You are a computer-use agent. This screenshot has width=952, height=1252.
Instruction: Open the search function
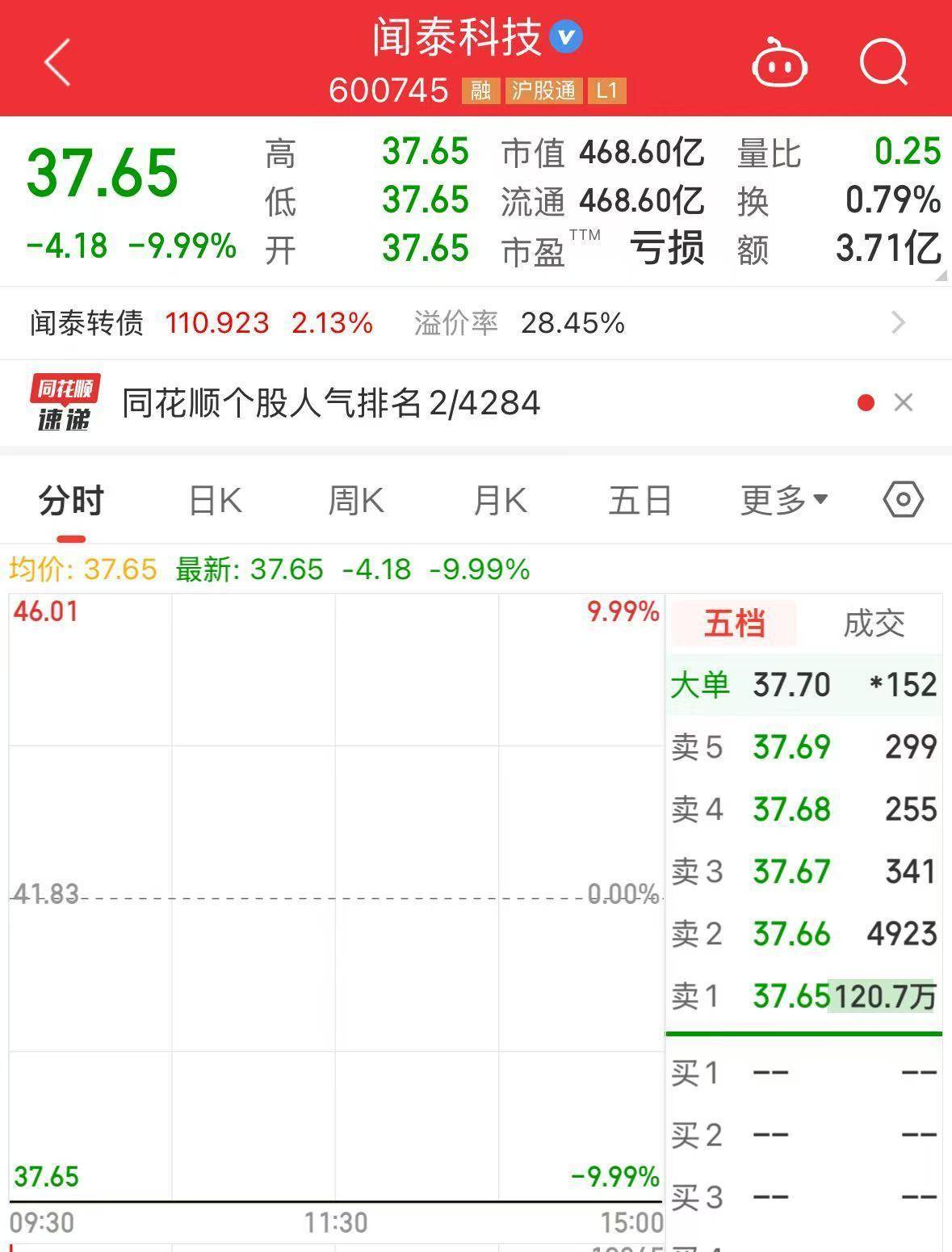pyautogui.click(x=883, y=61)
